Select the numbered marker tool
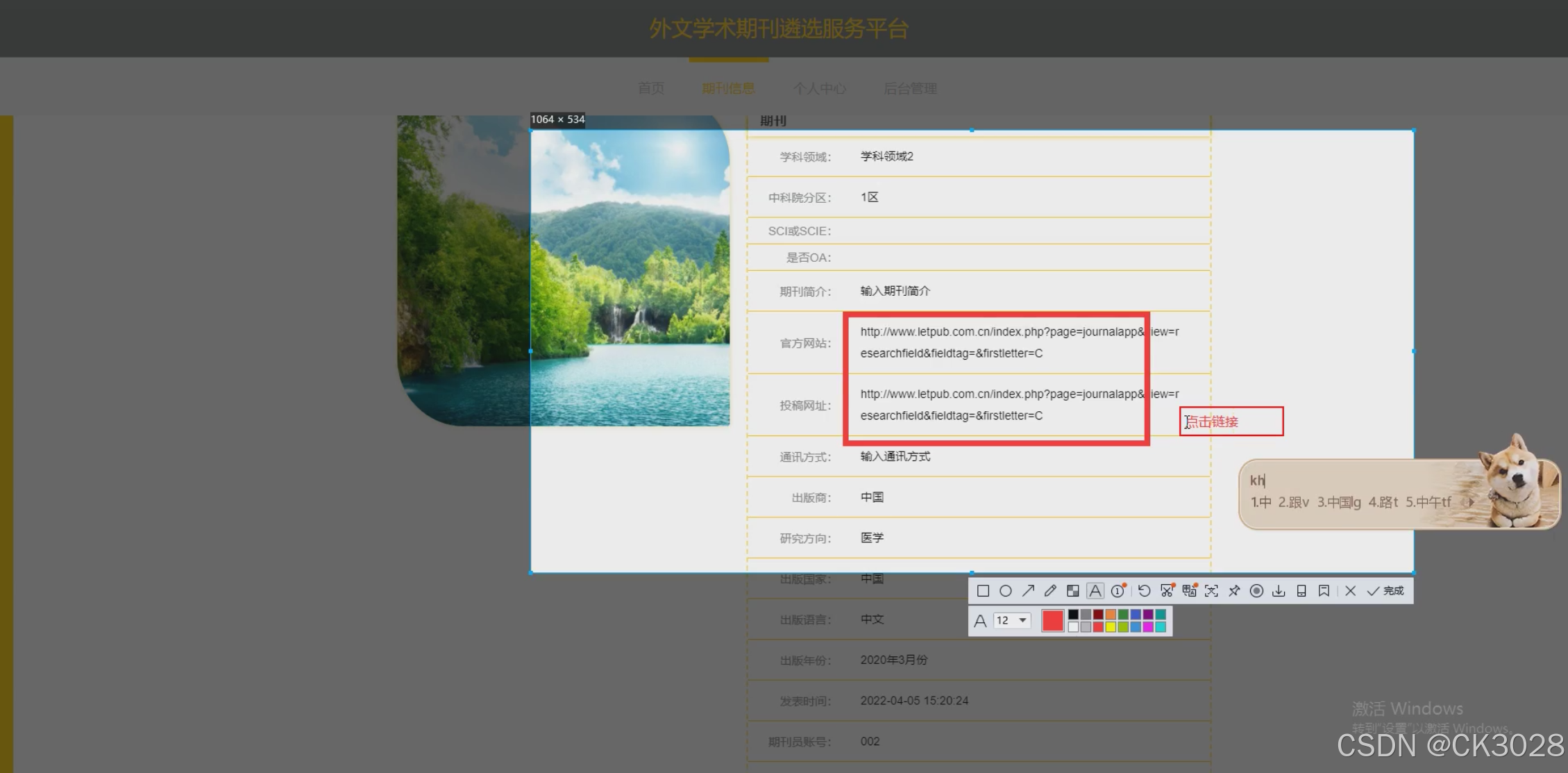The width and height of the screenshot is (1568, 773). pyautogui.click(x=1118, y=591)
